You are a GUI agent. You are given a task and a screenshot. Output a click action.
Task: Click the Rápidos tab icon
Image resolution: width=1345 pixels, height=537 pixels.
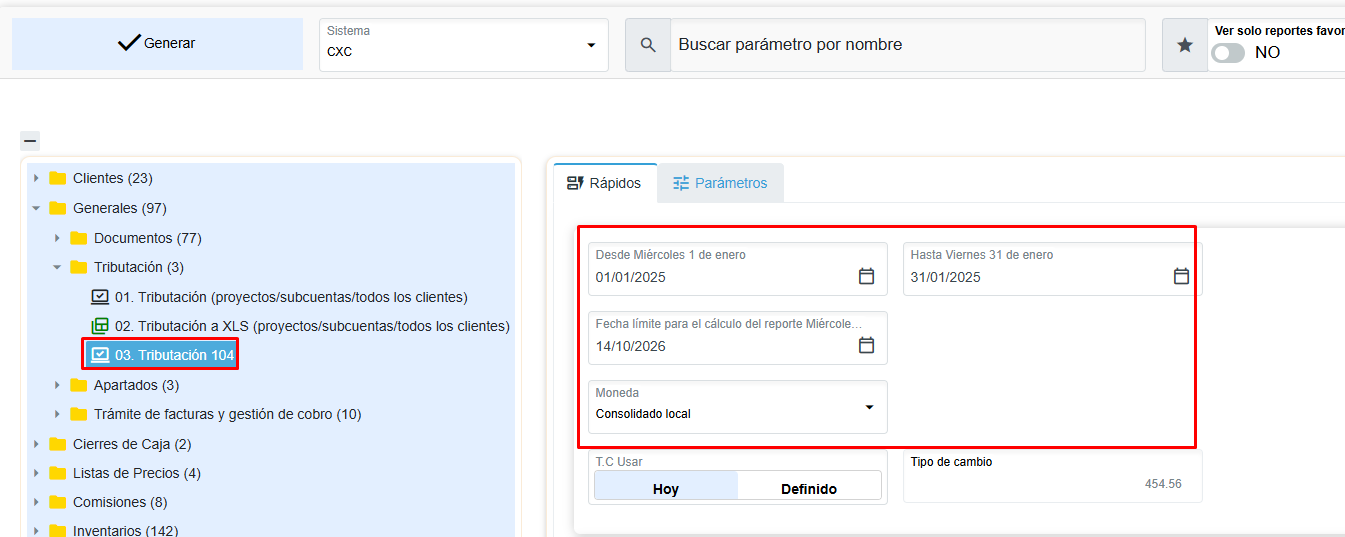coord(575,183)
